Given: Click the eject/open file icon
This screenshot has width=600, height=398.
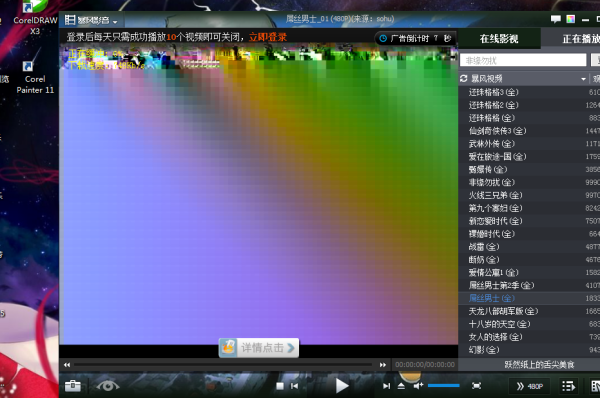Looking at the screenshot, I should pyautogui.click(x=401, y=386).
